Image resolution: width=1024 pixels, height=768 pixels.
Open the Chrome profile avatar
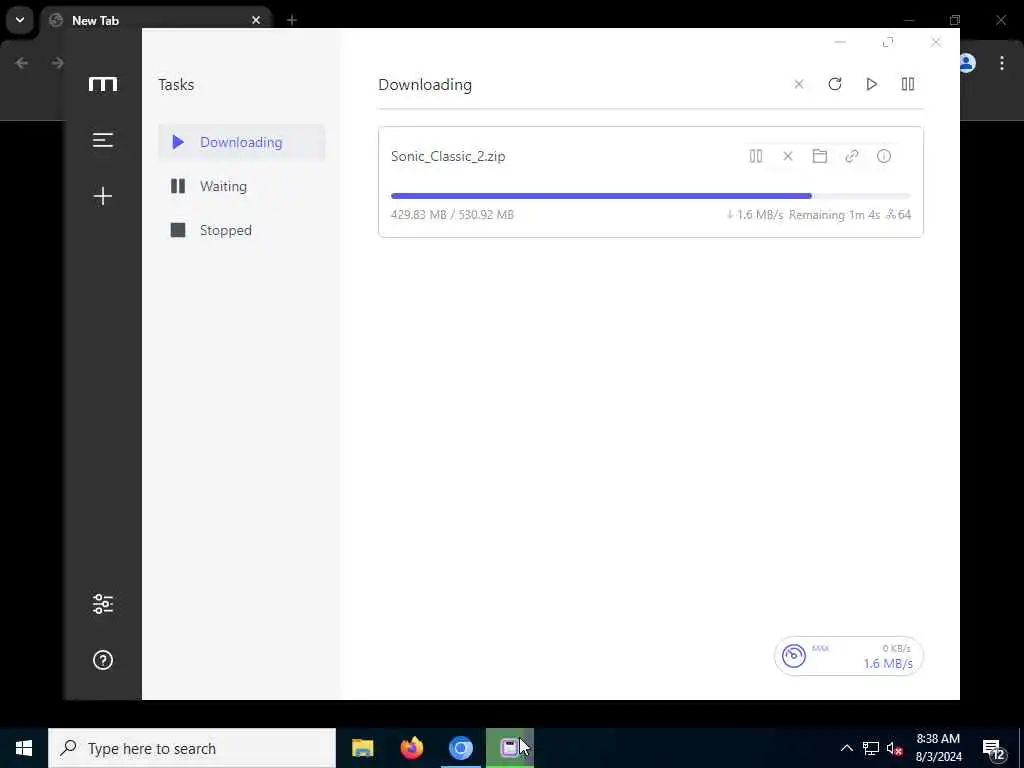pyautogui.click(x=967, y=63)
